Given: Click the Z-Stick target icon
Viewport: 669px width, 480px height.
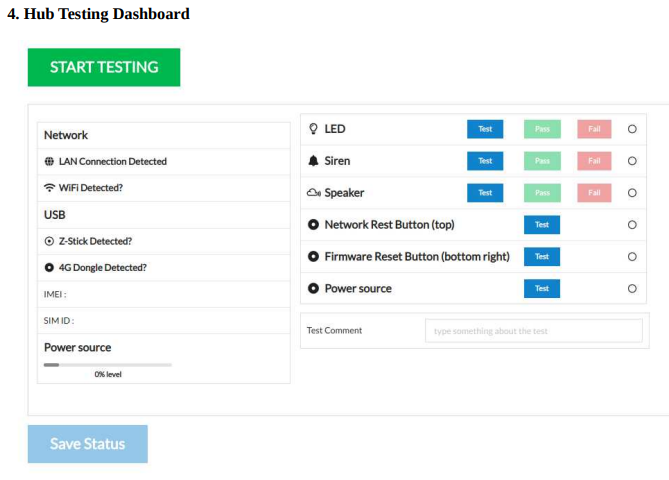Looking at the screenshot, I should (x=49, y=241).
